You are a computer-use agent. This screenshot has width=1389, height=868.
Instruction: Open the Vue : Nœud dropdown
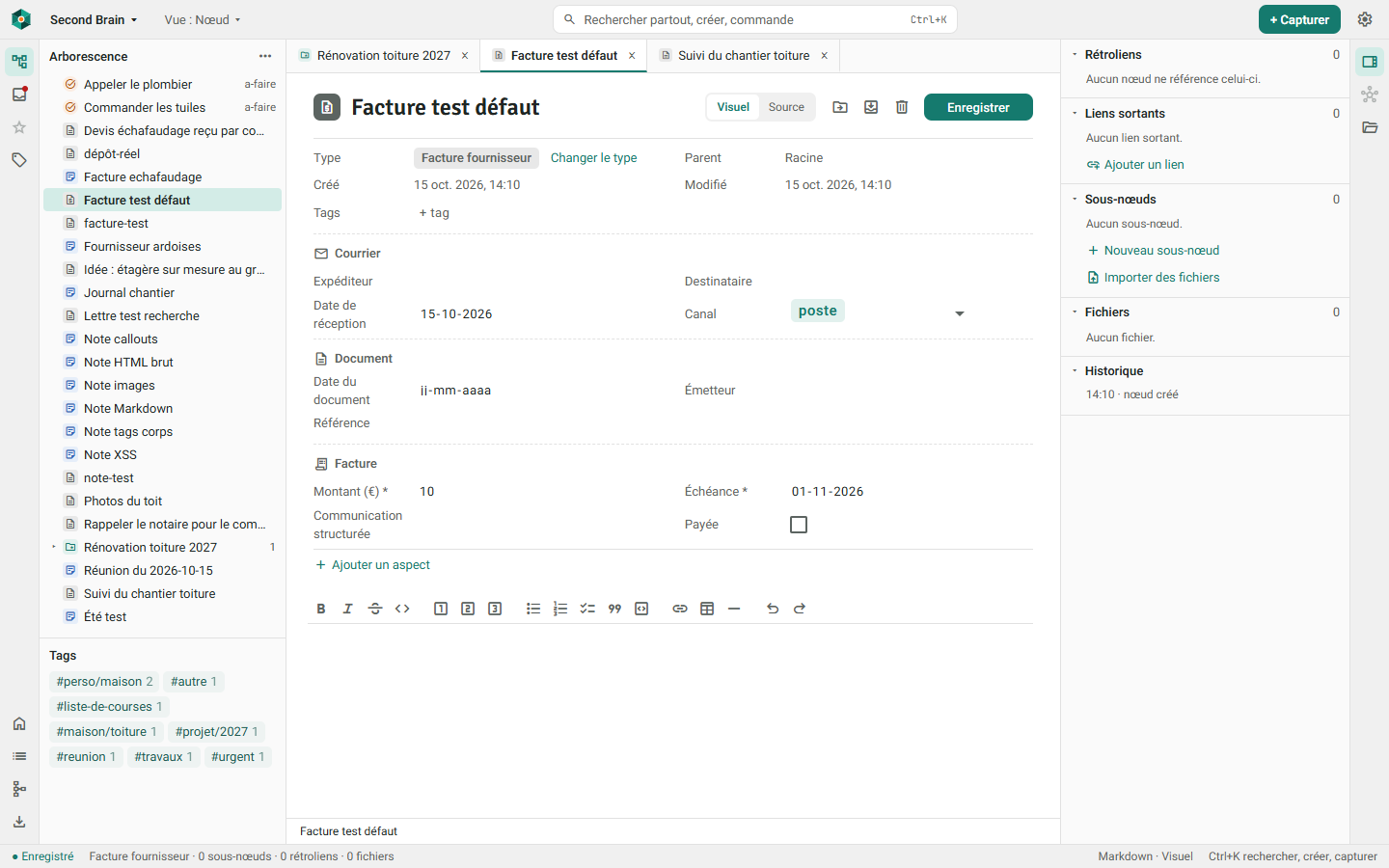pos(203,19)
